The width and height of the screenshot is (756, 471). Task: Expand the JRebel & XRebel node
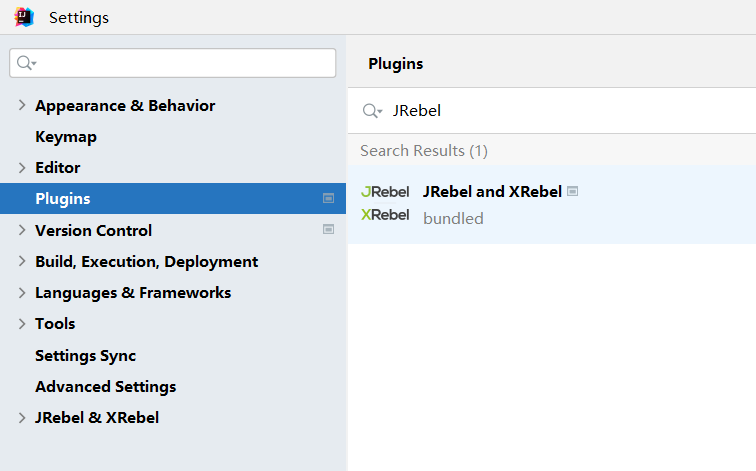[22, 417]
